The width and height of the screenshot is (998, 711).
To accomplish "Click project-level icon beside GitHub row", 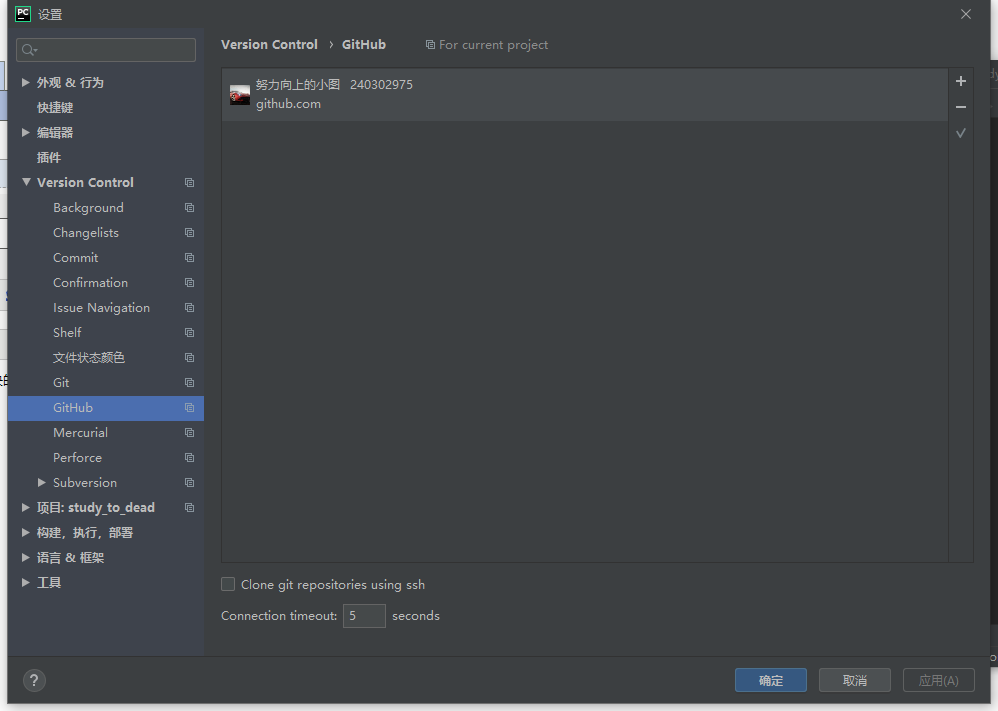I will click(189, 407).
